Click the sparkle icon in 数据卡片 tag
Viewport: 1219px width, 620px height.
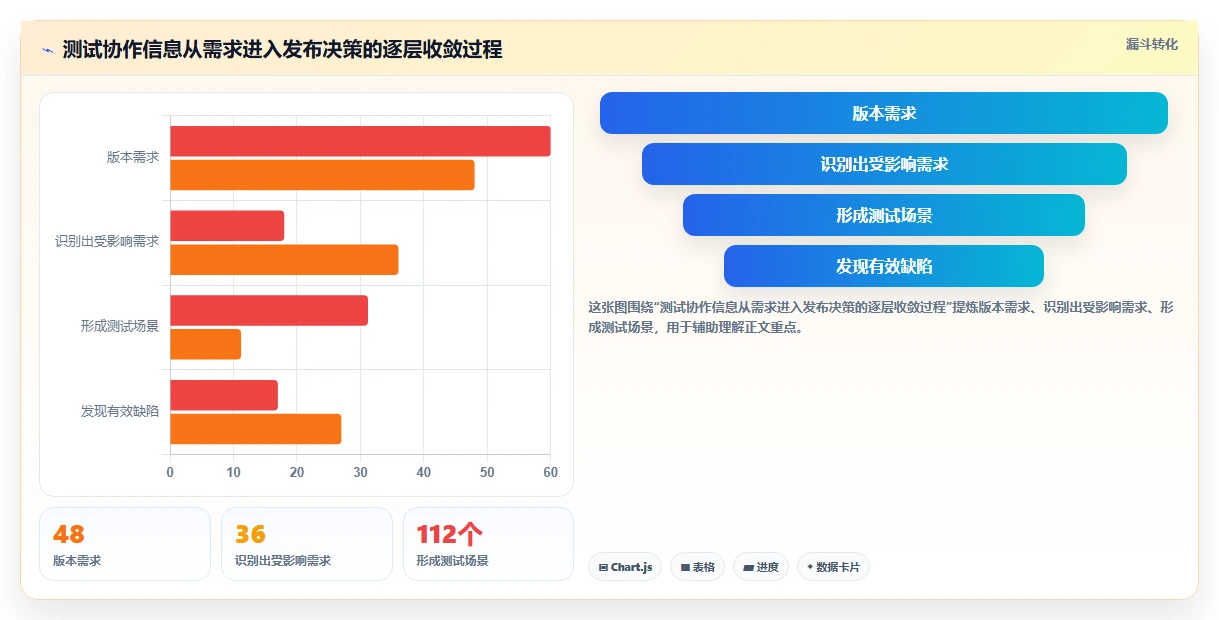point(810,567)
